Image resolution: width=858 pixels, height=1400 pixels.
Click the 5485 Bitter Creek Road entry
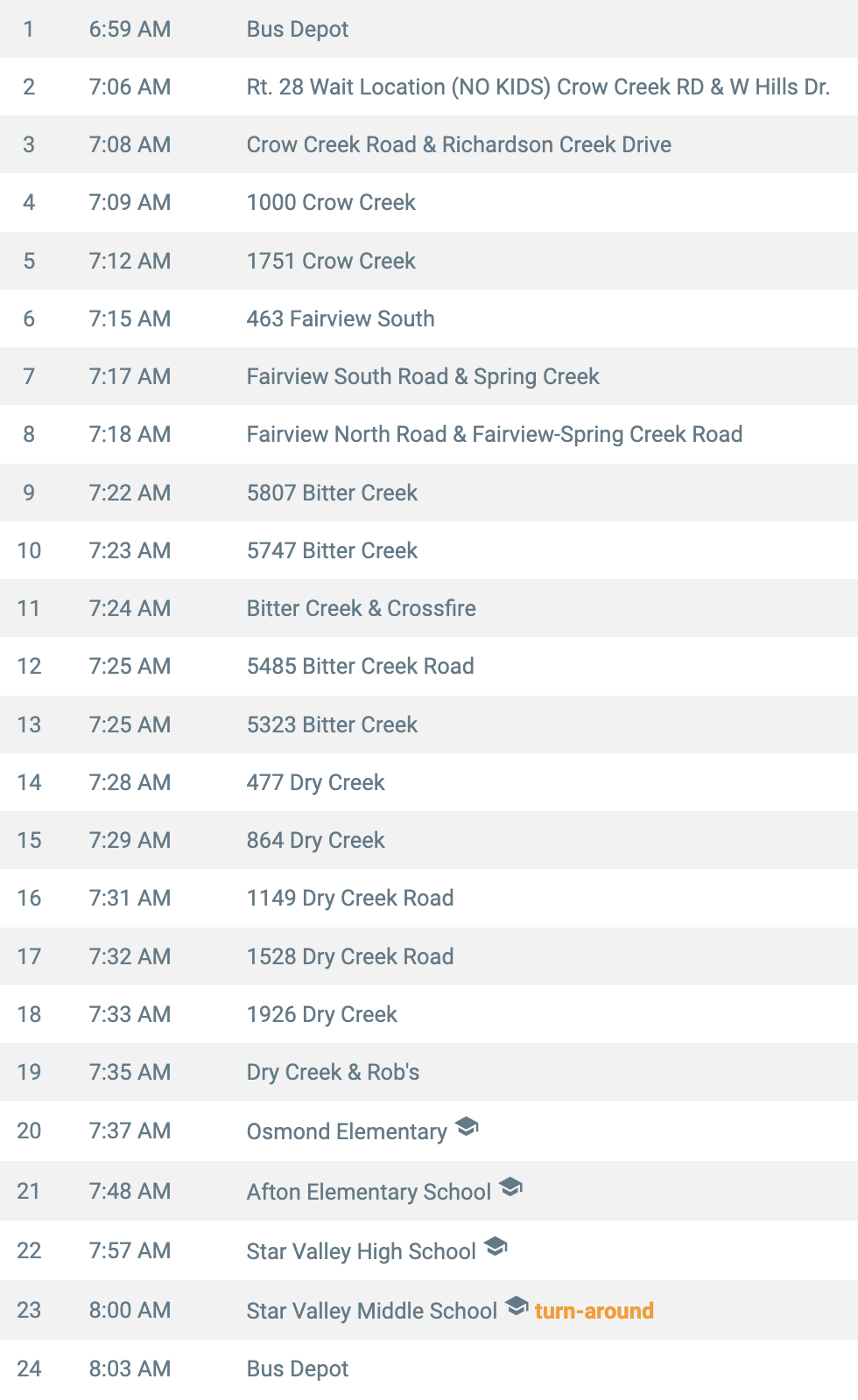429,666
